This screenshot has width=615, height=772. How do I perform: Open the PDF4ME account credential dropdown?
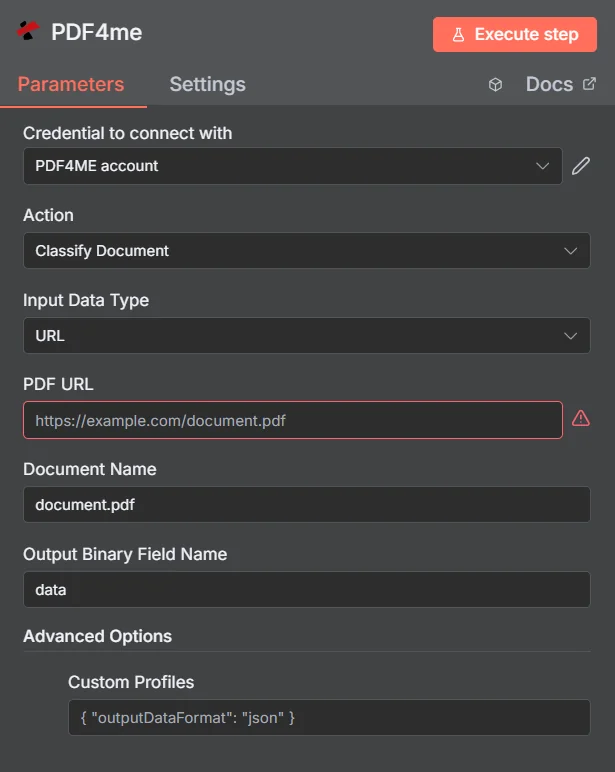pyautogui.click(x=292, y=166)
